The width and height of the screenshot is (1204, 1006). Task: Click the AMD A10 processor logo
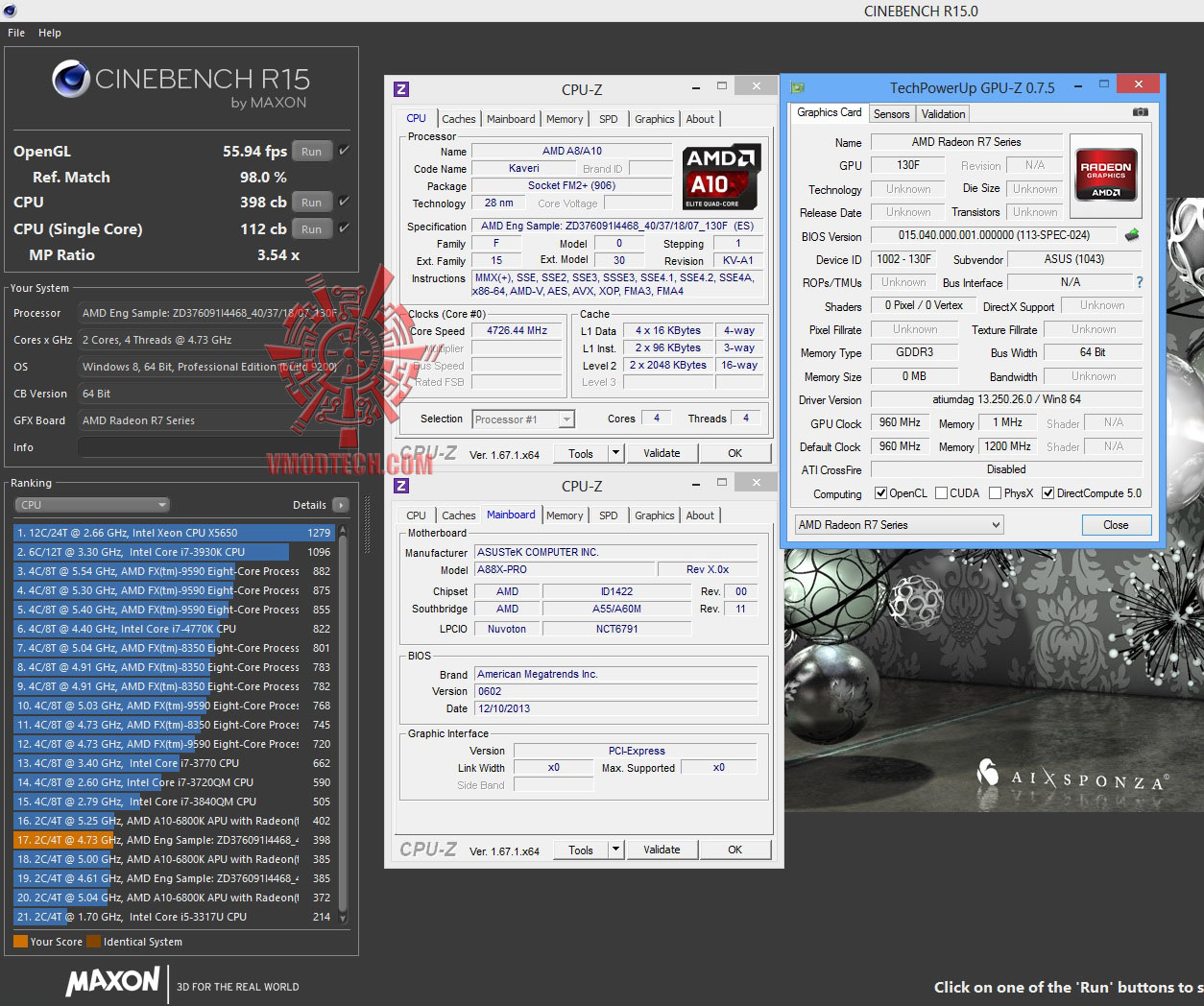click(x=721, y=178)
